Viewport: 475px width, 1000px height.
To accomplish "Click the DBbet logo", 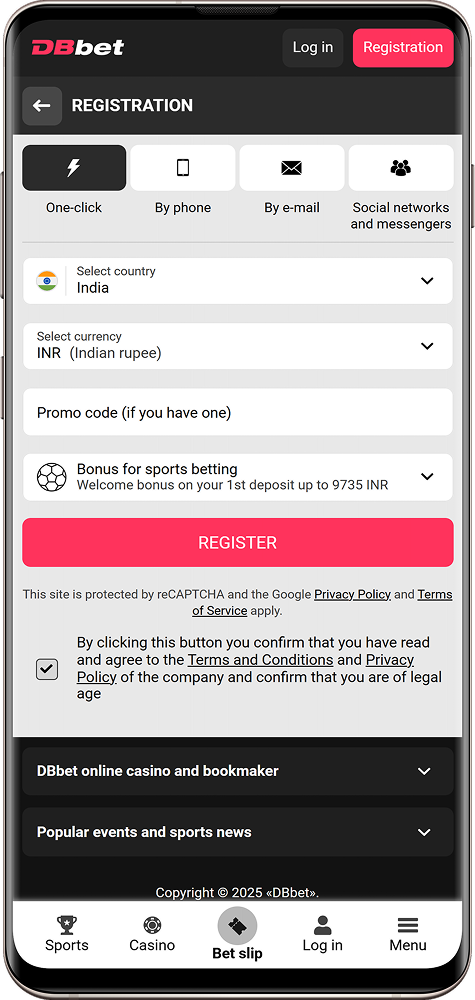I will click(x=78, y=47).
